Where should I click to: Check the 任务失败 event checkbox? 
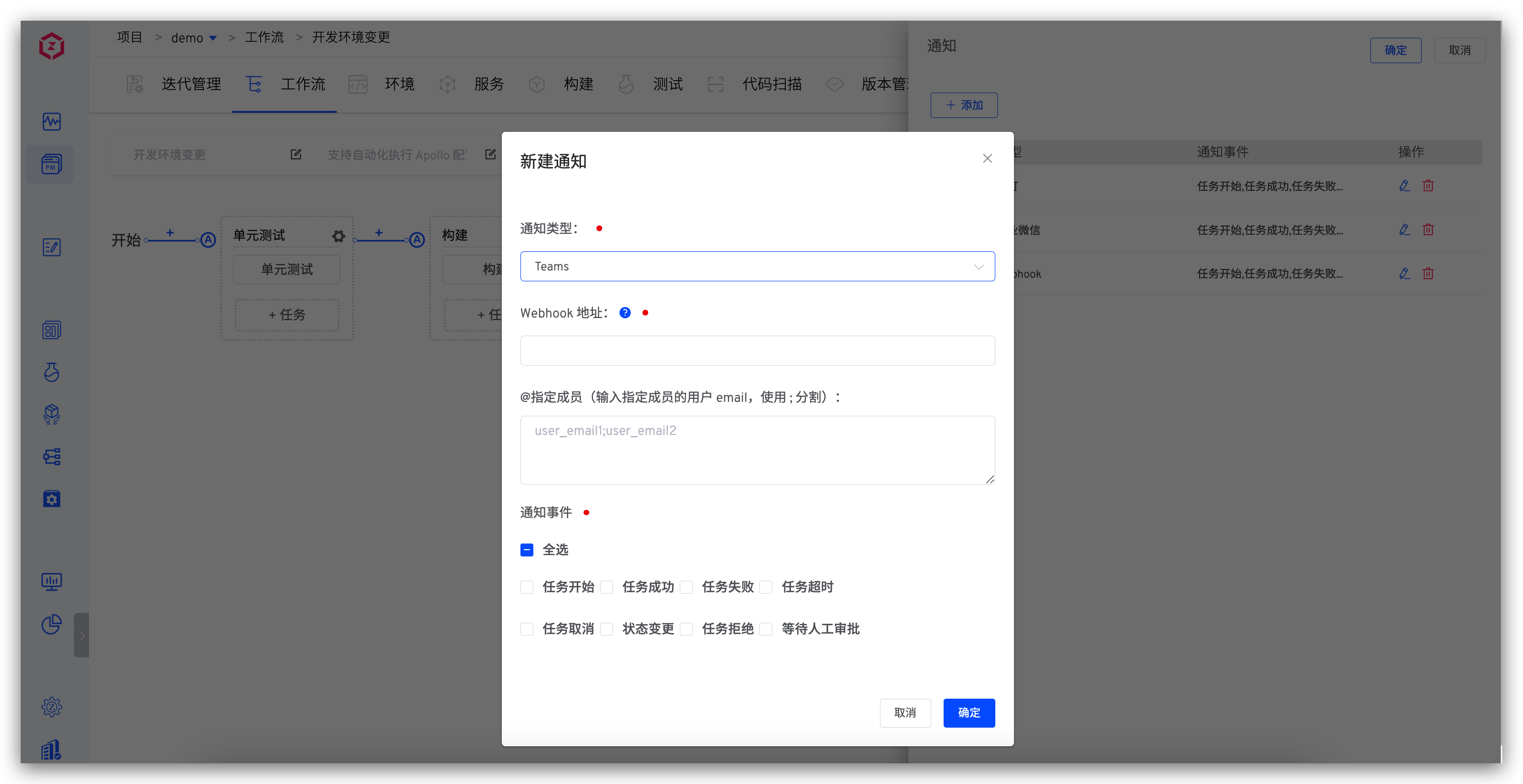click(686, 586)
